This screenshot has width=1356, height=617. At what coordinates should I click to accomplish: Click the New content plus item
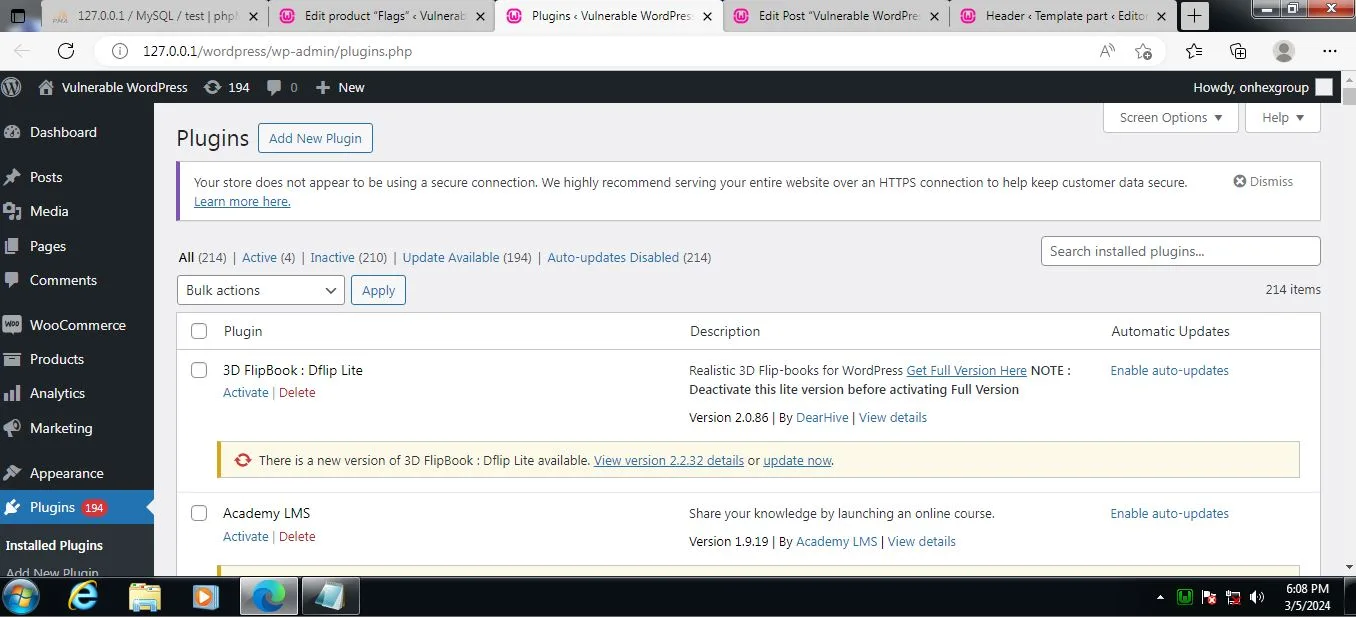[340, 87]
